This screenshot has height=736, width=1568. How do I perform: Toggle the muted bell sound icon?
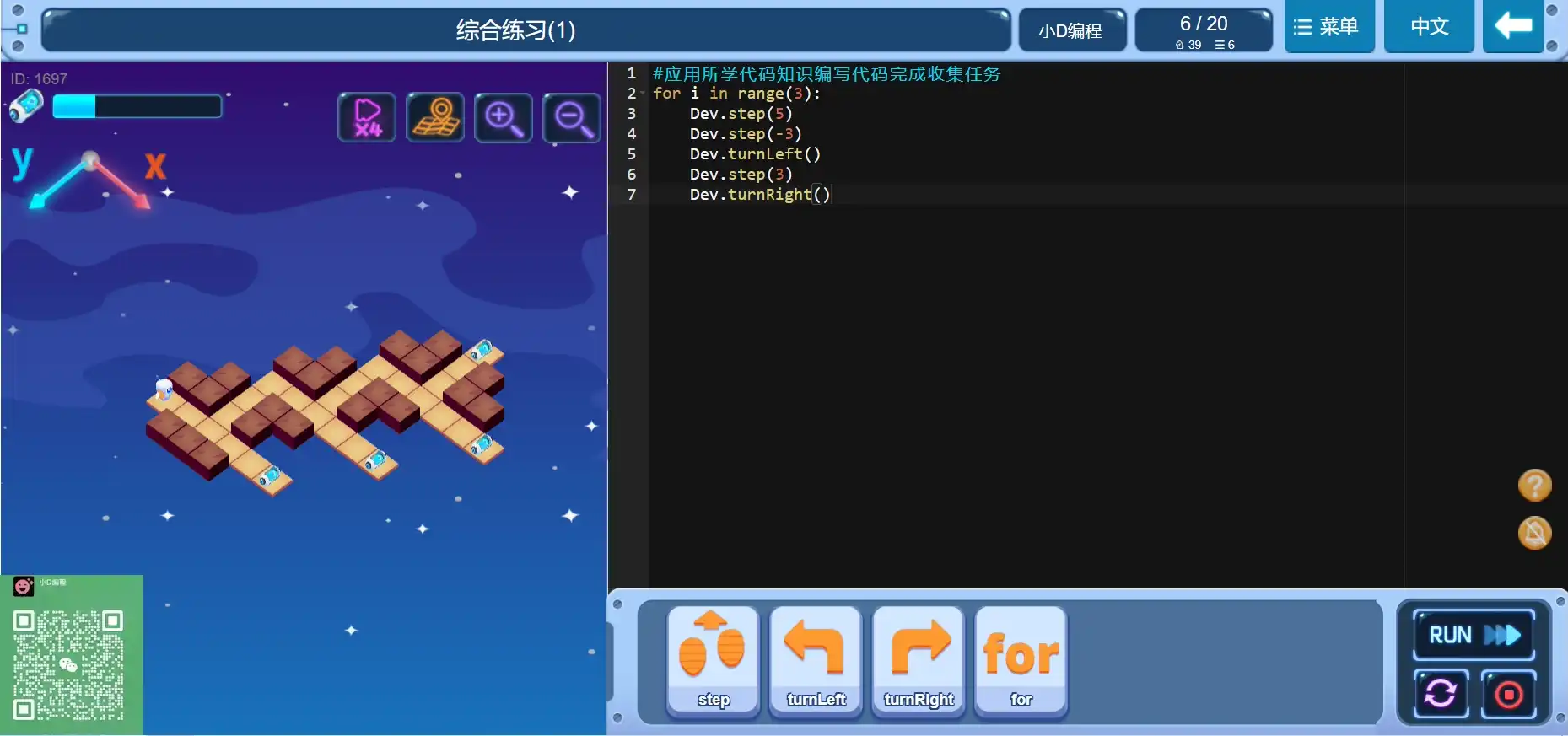[1534, 533]
